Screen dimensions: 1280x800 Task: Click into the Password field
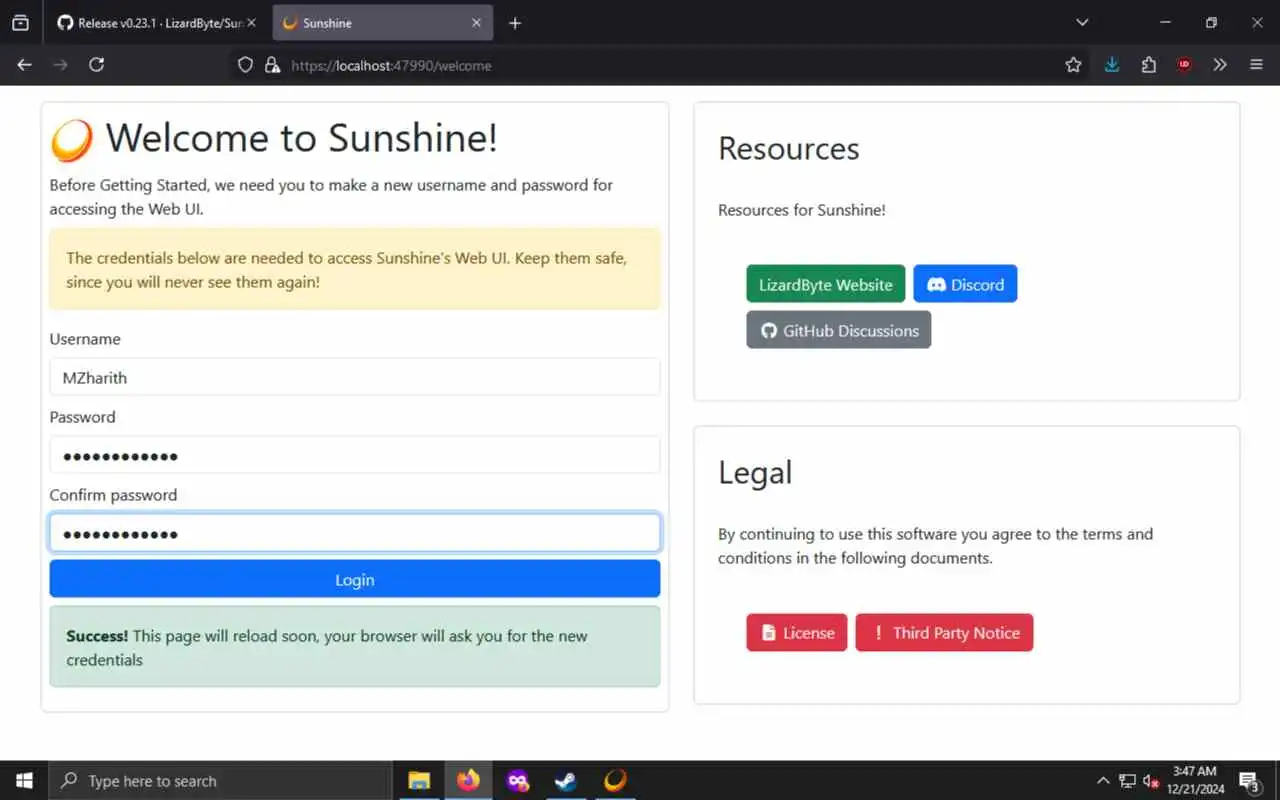pyautogui.click(x=355, y=455)
